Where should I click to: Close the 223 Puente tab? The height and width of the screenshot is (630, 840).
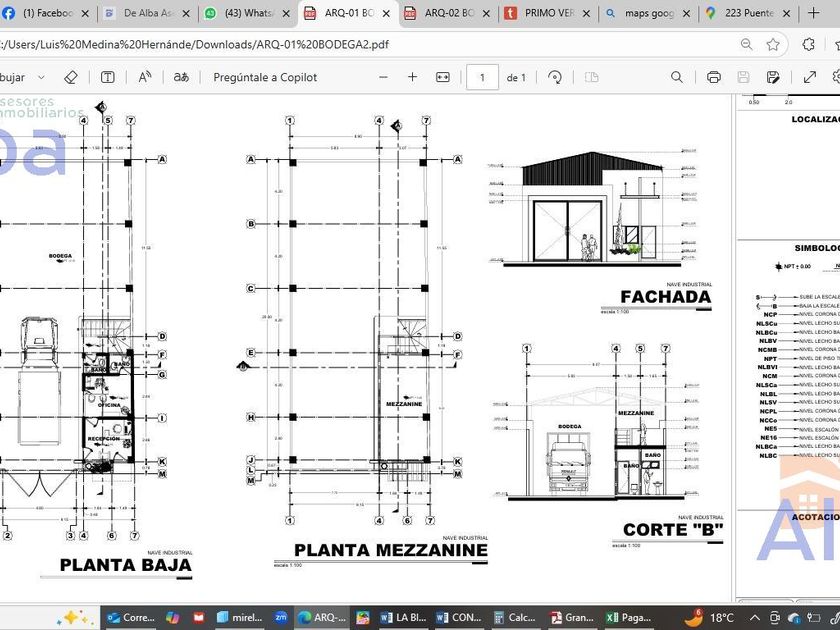pyautogui.click(x=786, y=14)
